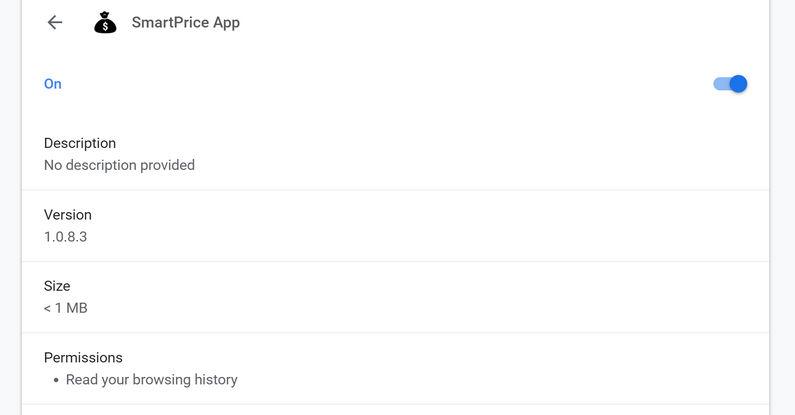Click the divider line below Description section

(395, 190)
